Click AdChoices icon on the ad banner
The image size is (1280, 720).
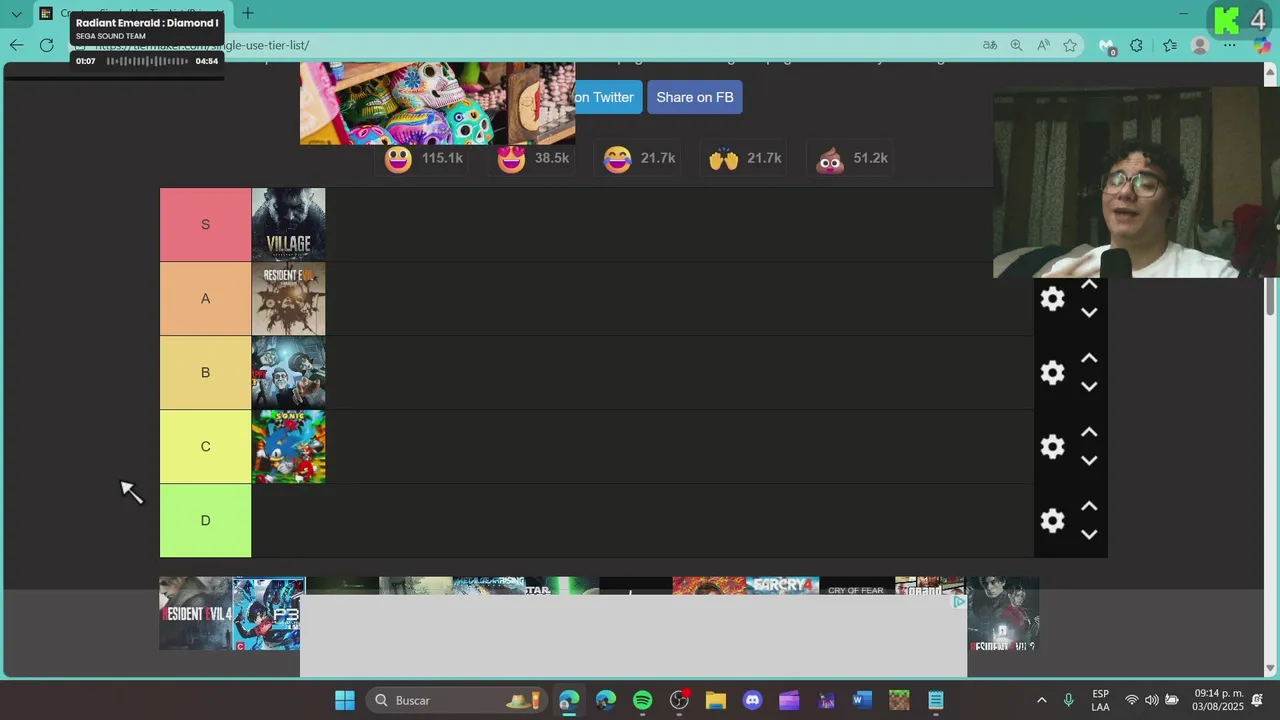coord(959,602)
